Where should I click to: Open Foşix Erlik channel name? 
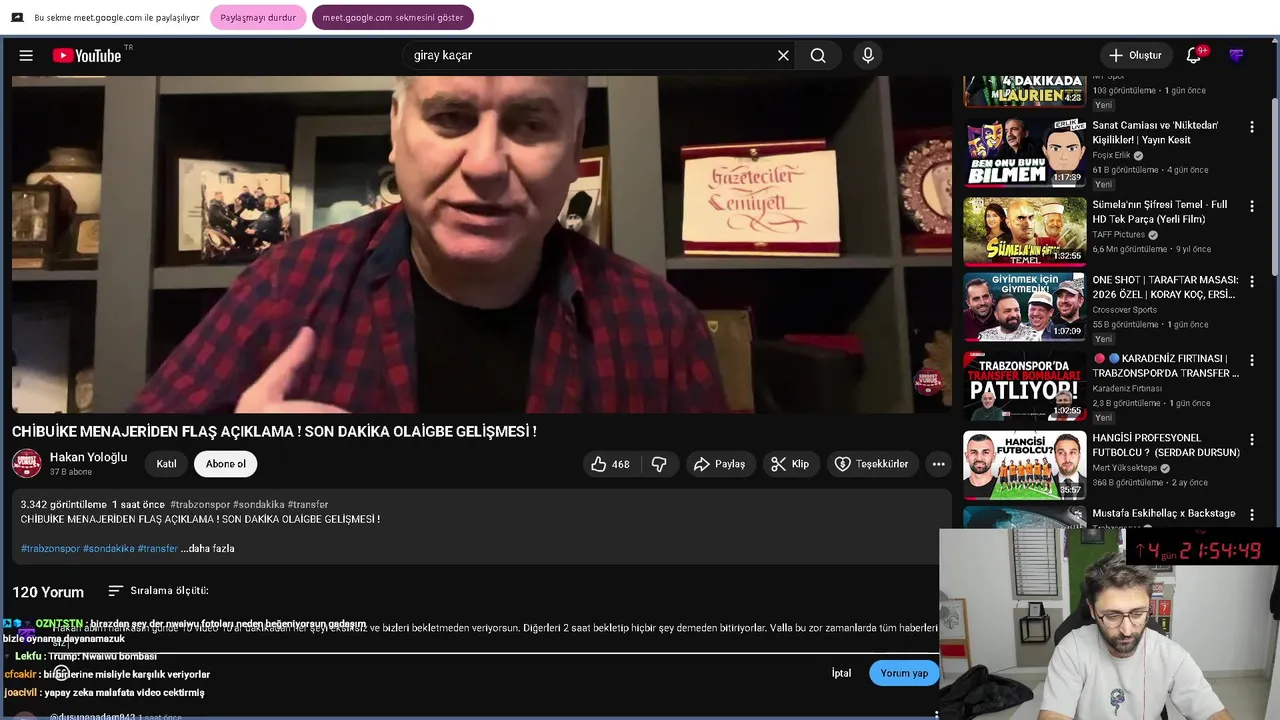(x=1111, y=155)
